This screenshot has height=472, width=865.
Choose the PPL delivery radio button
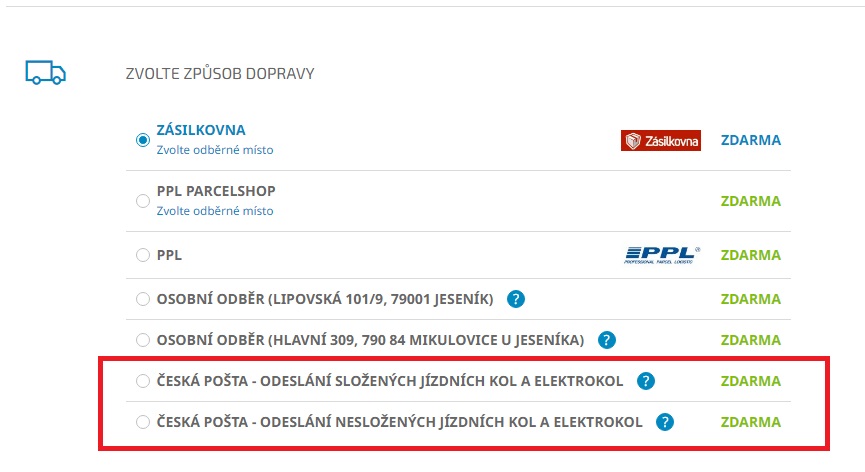coord(143,255)
